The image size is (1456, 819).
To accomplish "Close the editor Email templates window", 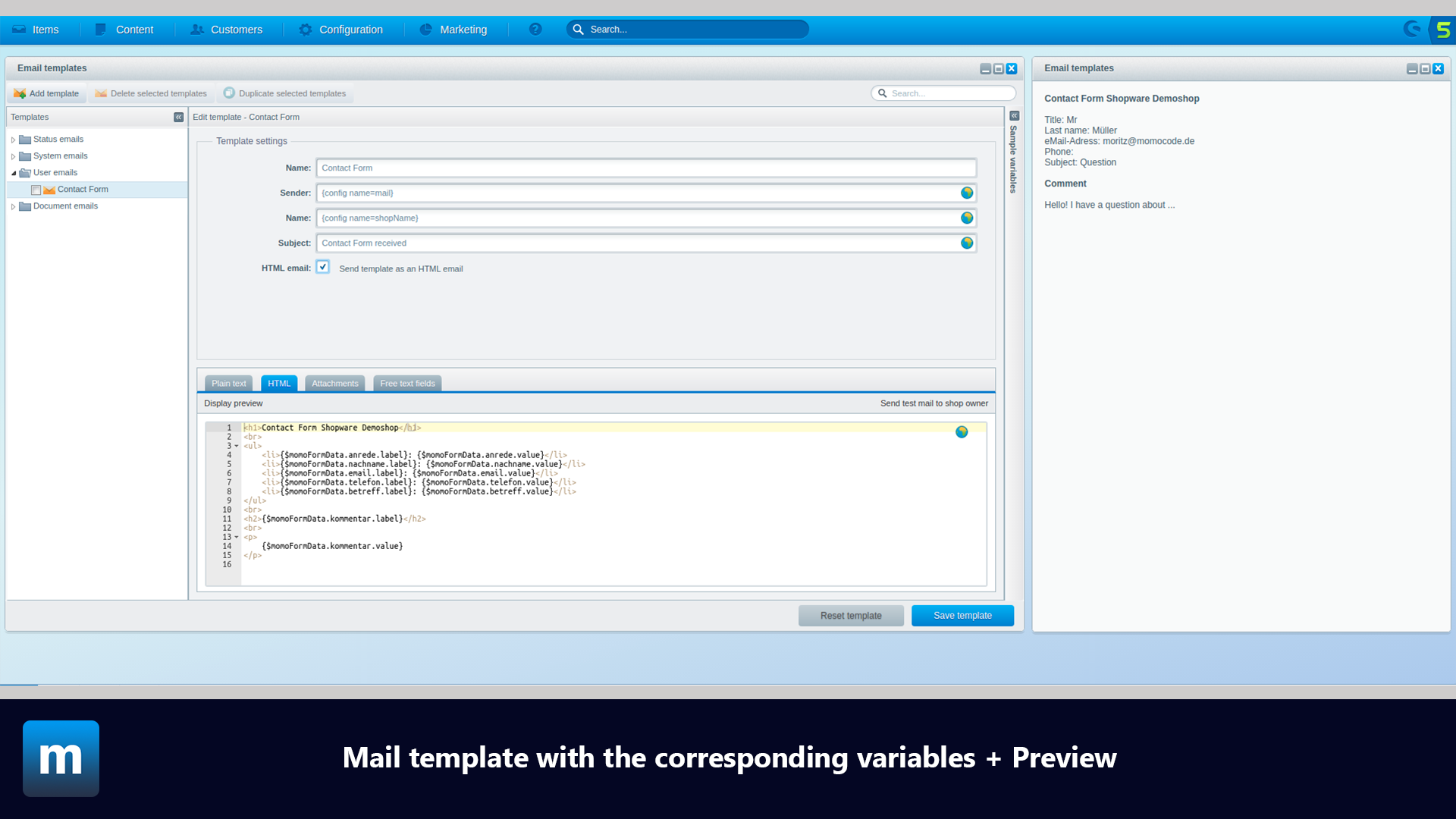I will coord(1012,69).
